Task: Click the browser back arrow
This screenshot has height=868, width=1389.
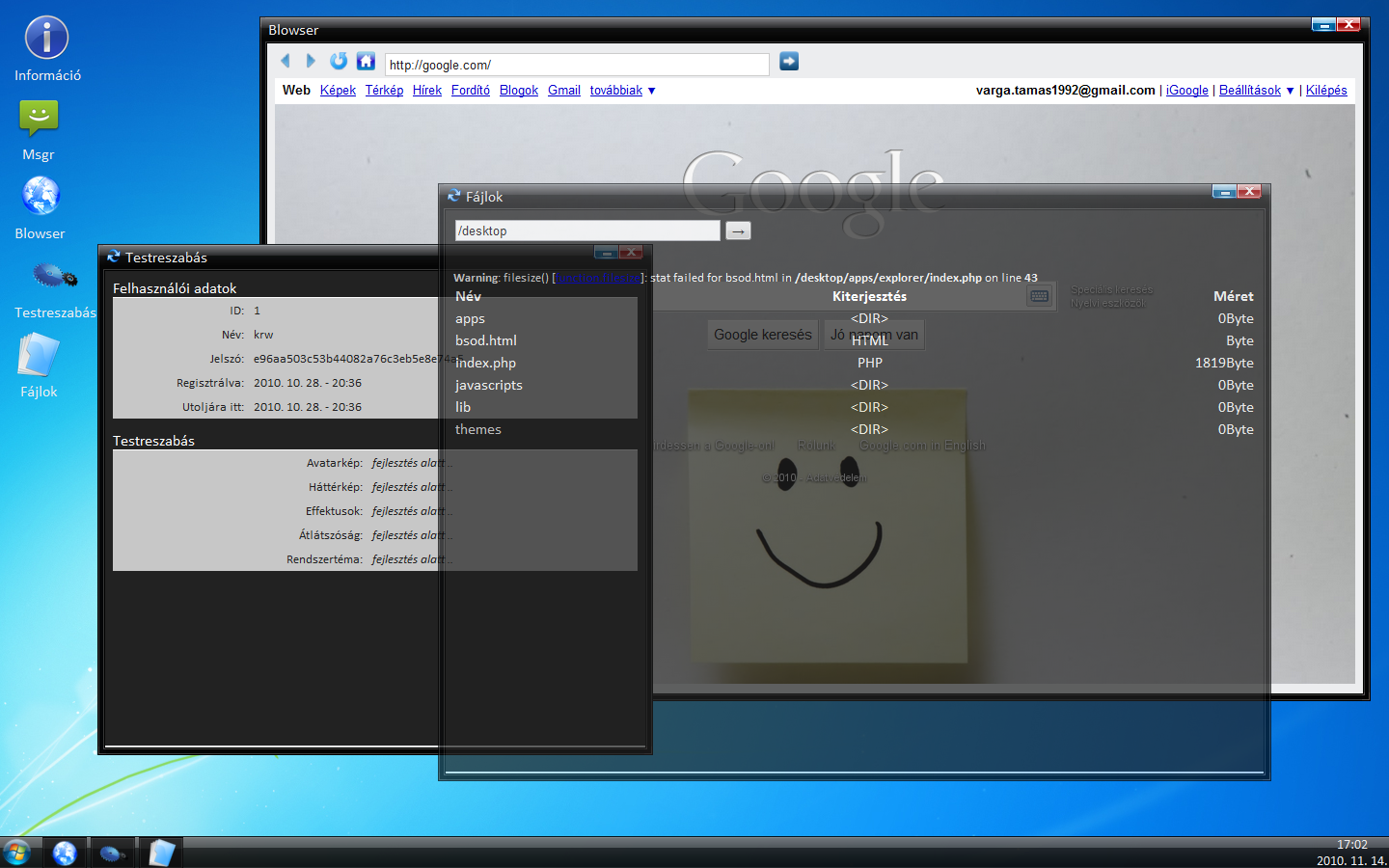Action: [286, 61]
